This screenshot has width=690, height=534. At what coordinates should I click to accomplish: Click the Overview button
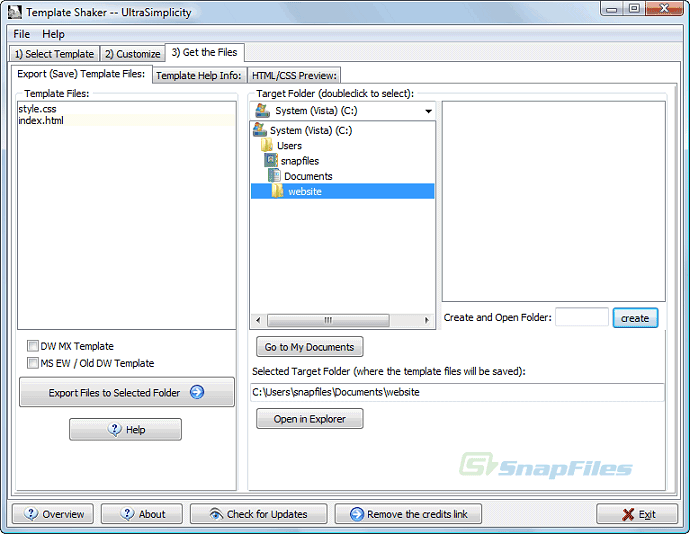tap(53, 514)
